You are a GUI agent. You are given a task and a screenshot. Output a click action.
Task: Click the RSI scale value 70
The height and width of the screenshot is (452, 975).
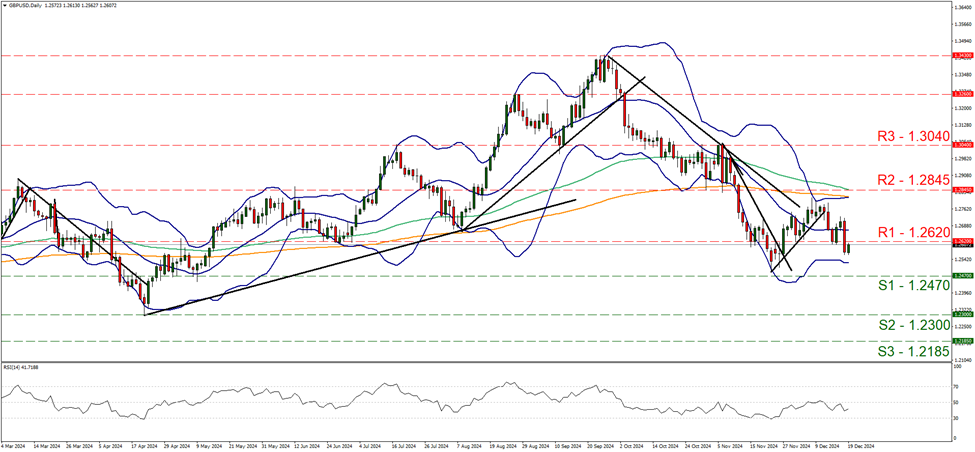pos(958,387)
